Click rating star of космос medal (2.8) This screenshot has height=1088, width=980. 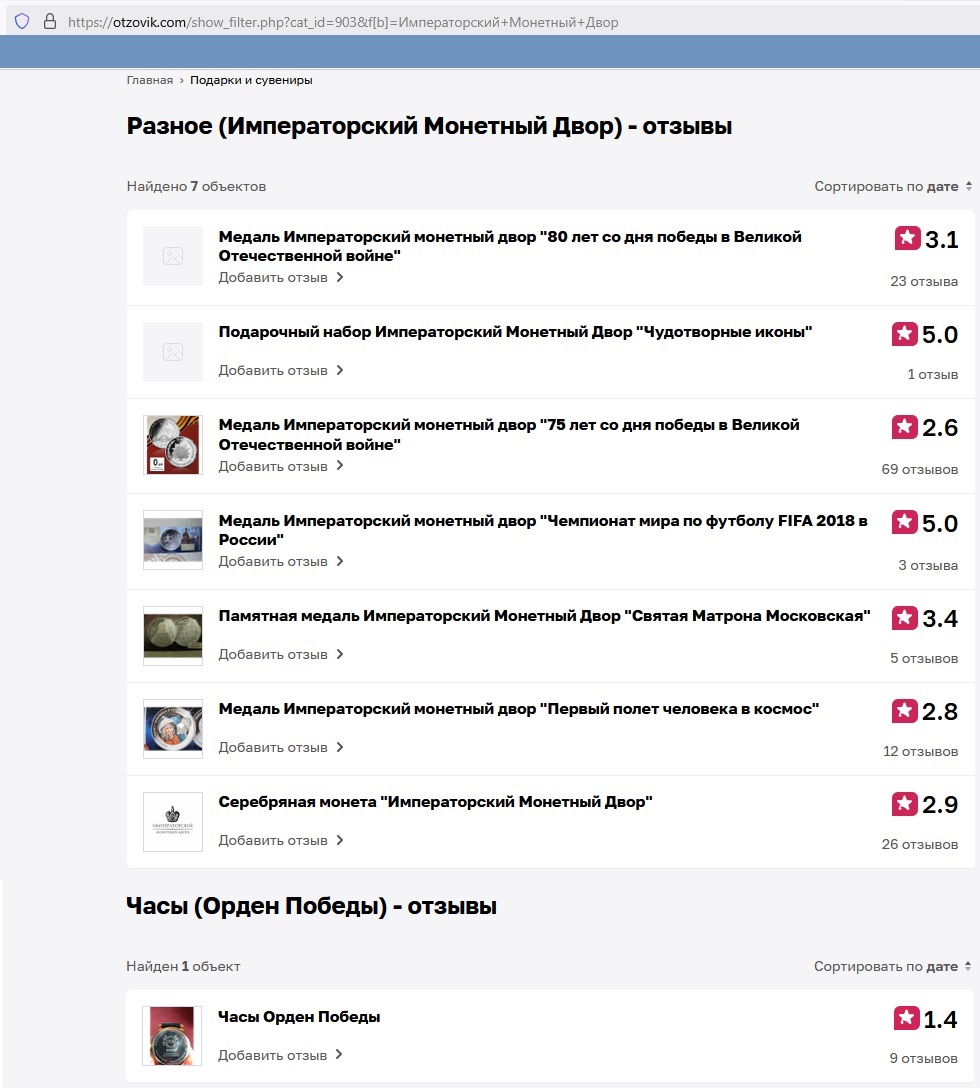(904, 711)
